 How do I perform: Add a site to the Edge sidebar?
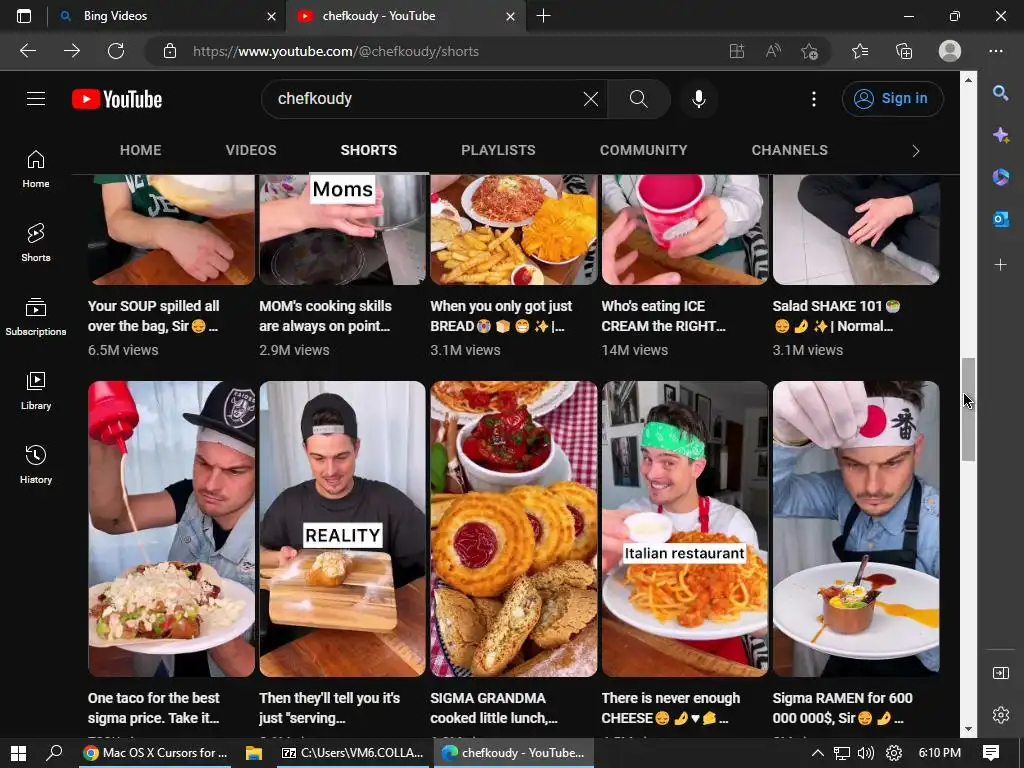point(1000,264)
